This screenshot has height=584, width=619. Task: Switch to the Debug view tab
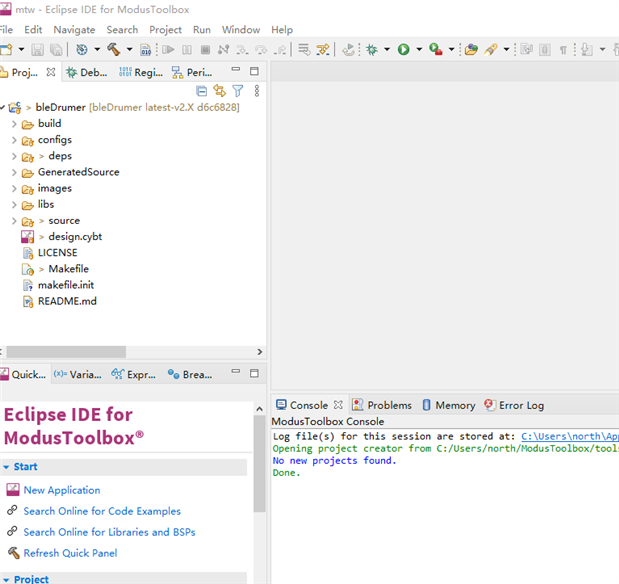[x=87, y=72]
